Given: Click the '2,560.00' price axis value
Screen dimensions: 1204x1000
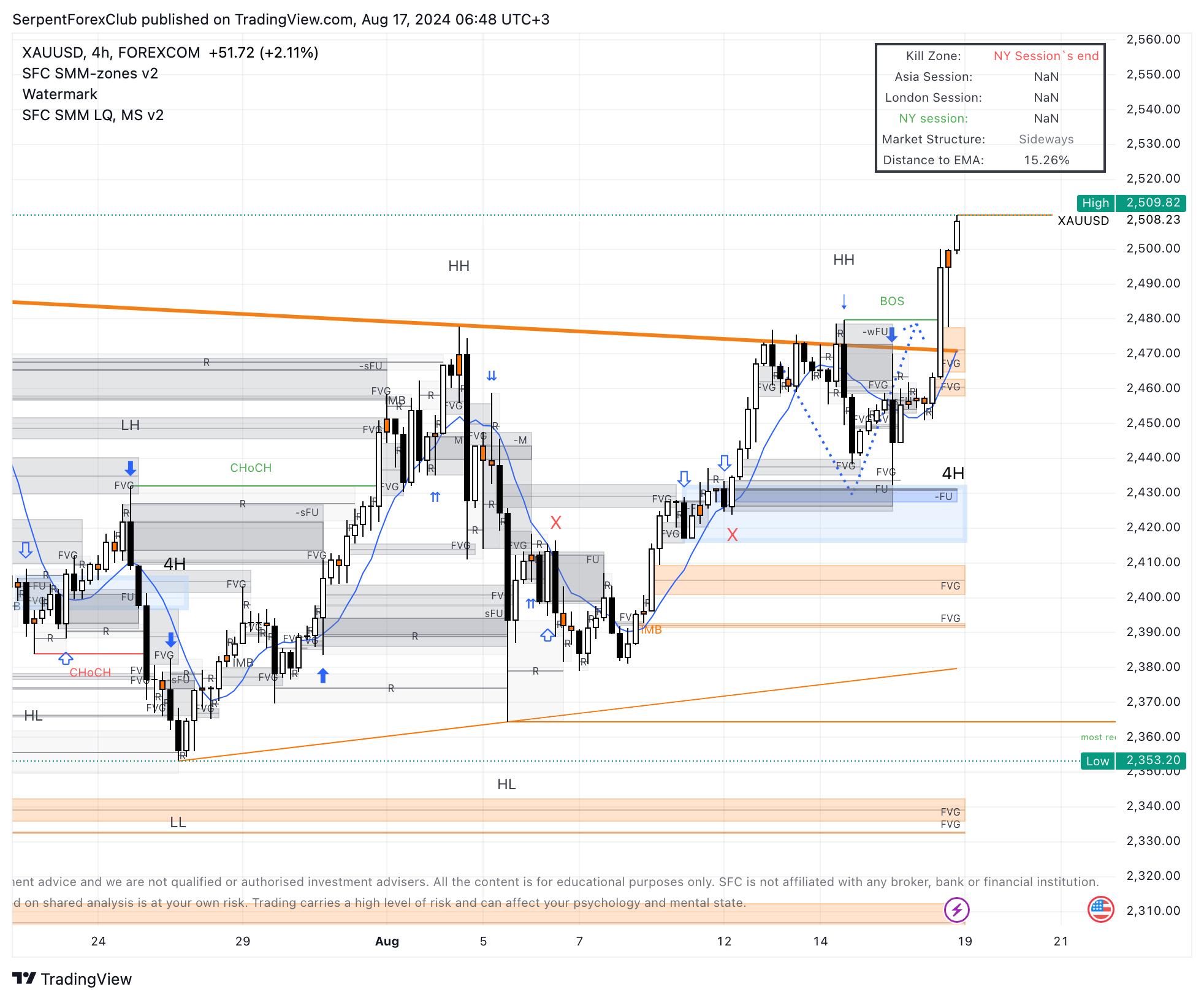Looking at the screenshot, I should tap(1153, 39).
